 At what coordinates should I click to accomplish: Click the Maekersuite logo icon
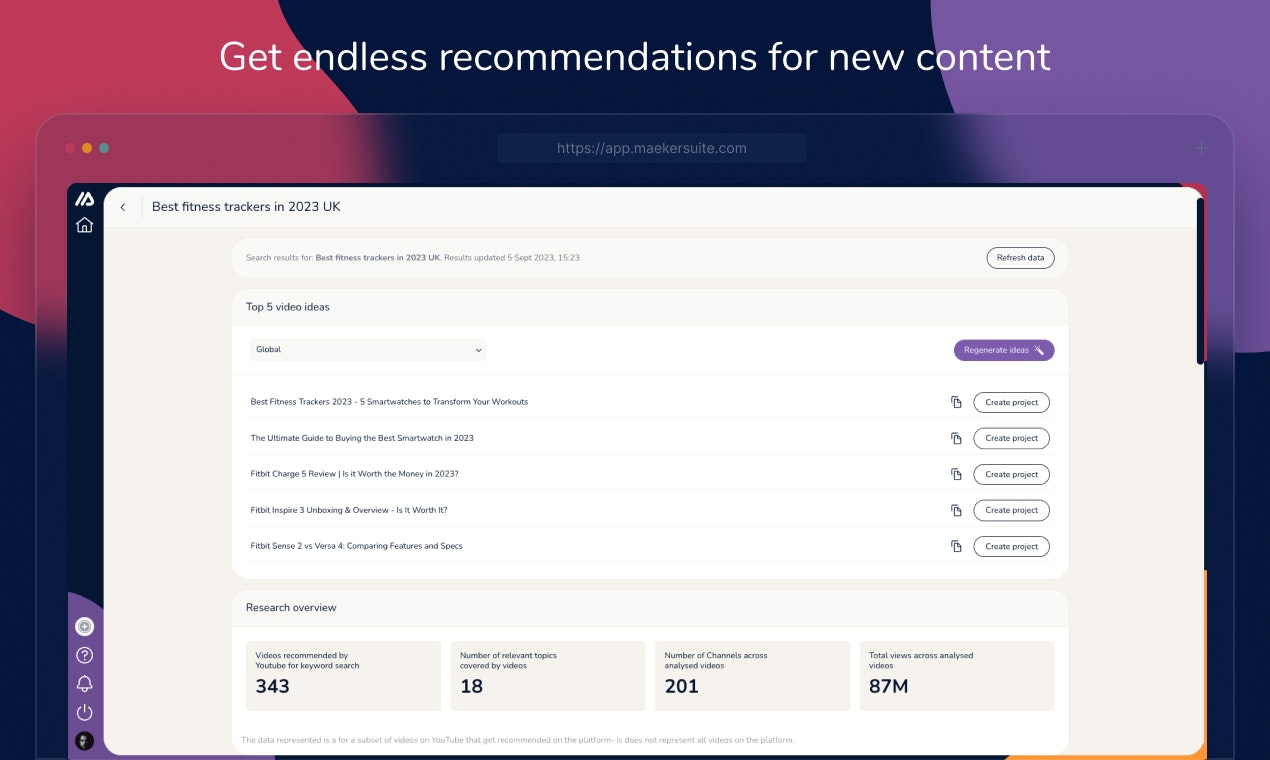(x=85, y=199)
